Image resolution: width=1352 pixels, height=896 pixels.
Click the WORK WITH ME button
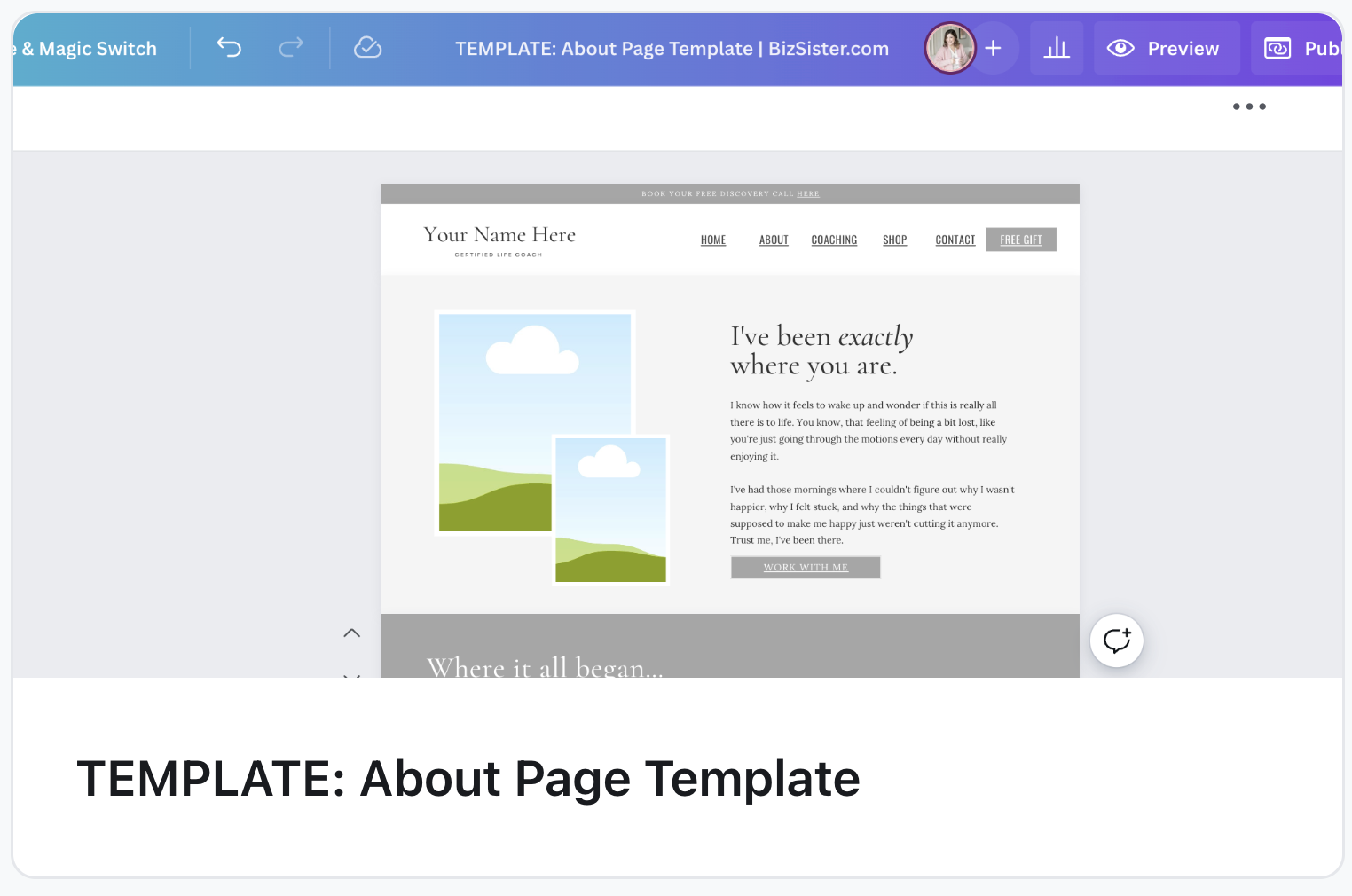coord(806,568)
